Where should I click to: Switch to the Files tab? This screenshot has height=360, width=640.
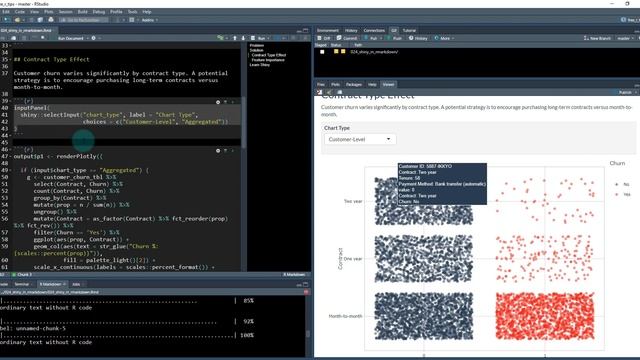pyautogui.click(x=321, y=84)
